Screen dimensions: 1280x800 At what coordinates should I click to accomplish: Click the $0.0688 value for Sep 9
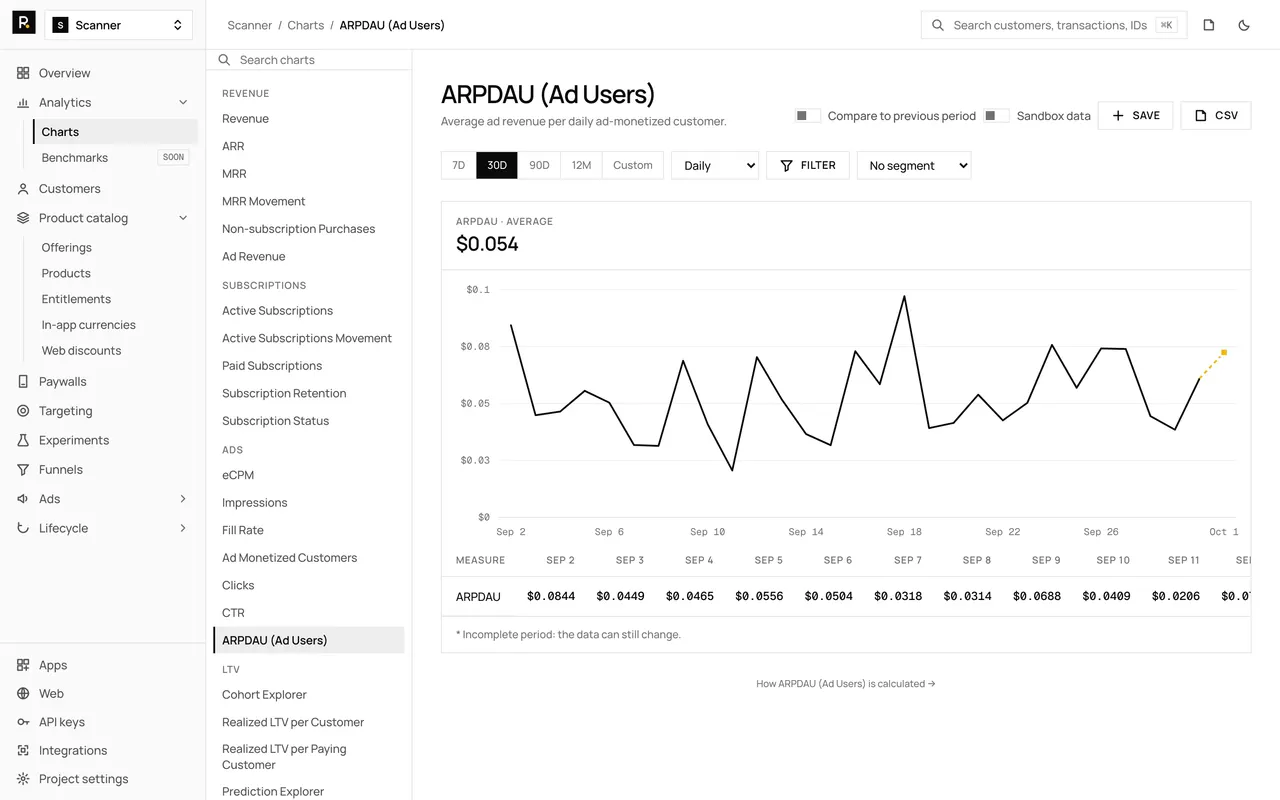pos(1037,596)
